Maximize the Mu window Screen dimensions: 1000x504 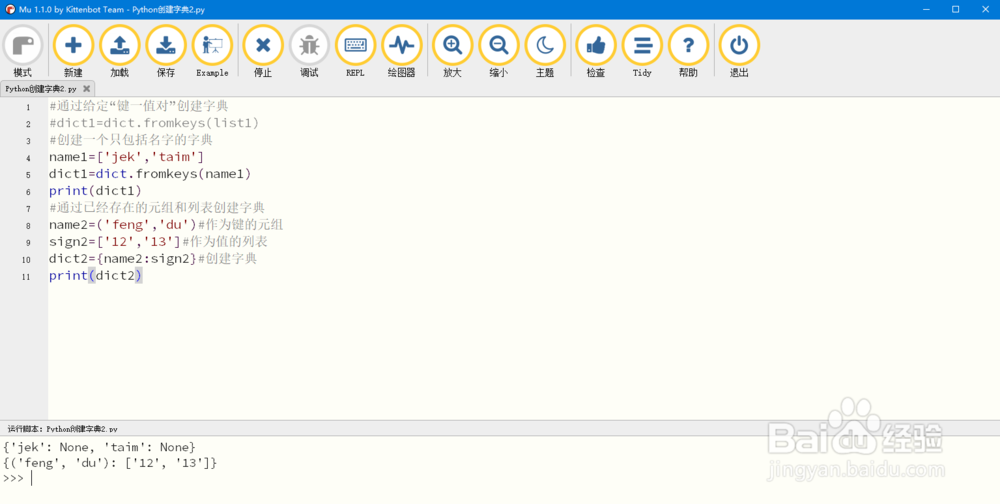[955, 9]
